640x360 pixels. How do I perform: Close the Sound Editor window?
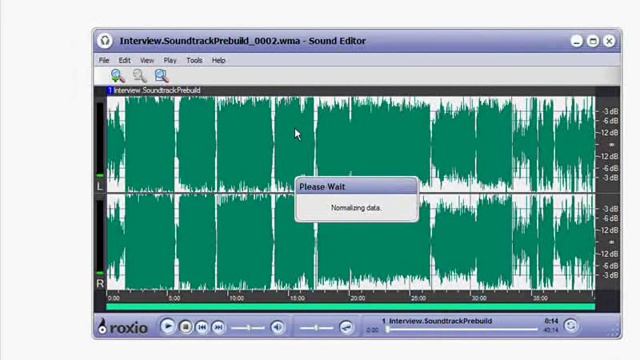pyautogui.click(x=609, y=41)
